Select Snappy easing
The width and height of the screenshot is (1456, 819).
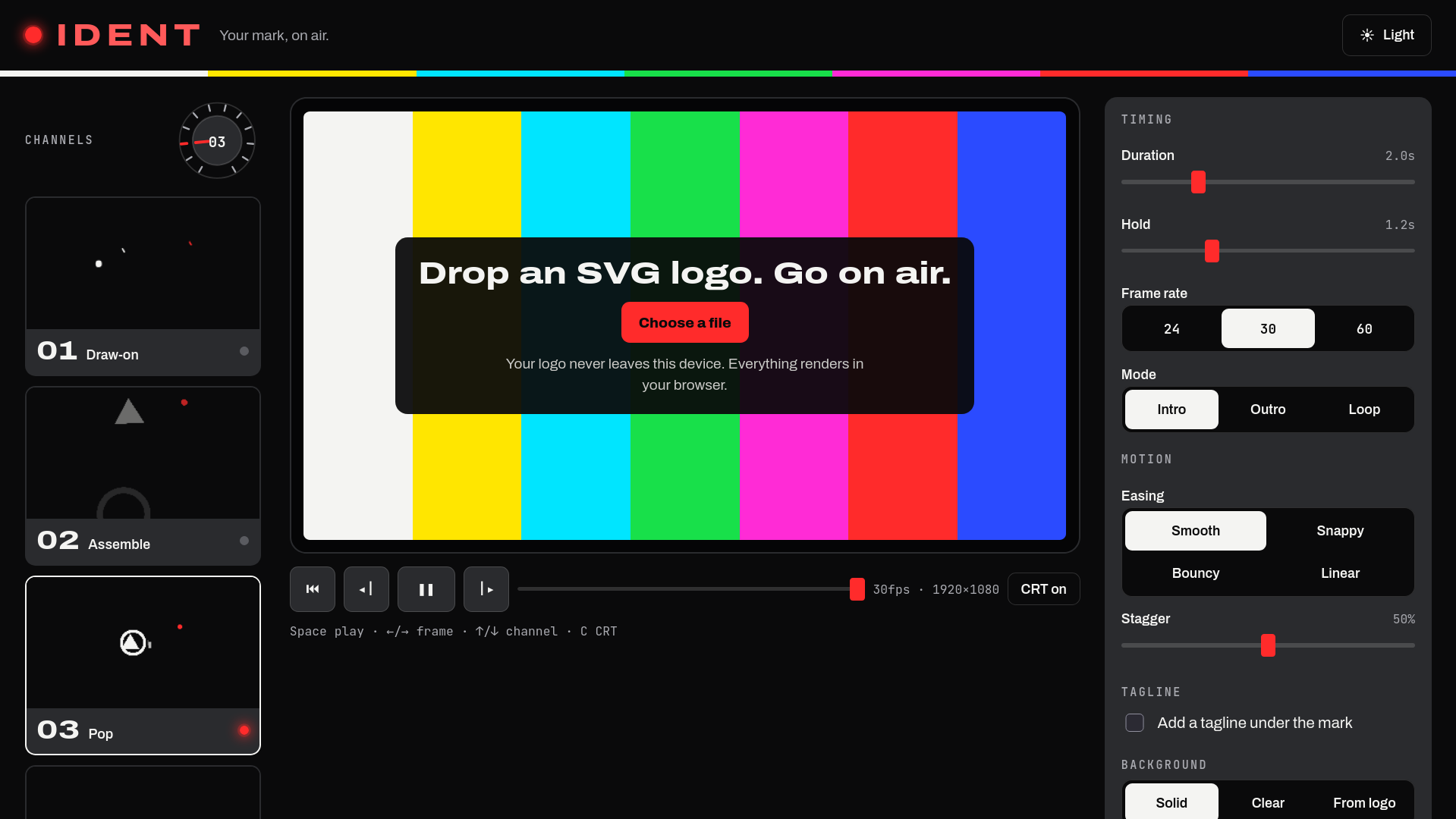pyautogui.click(x=1340, y=531)
